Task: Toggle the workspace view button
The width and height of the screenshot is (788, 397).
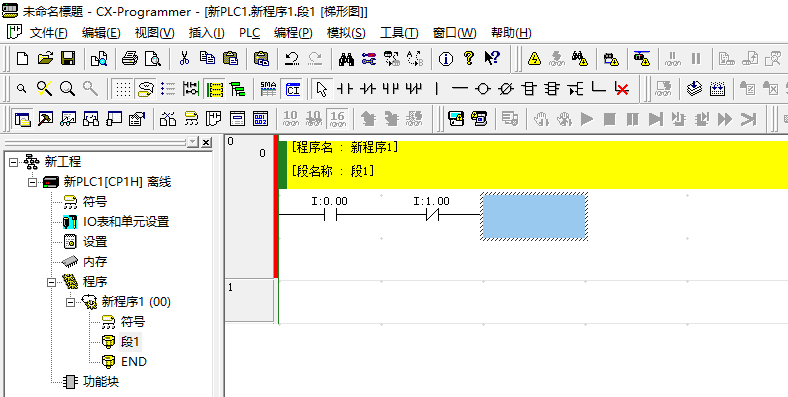Action: (22, 119)
